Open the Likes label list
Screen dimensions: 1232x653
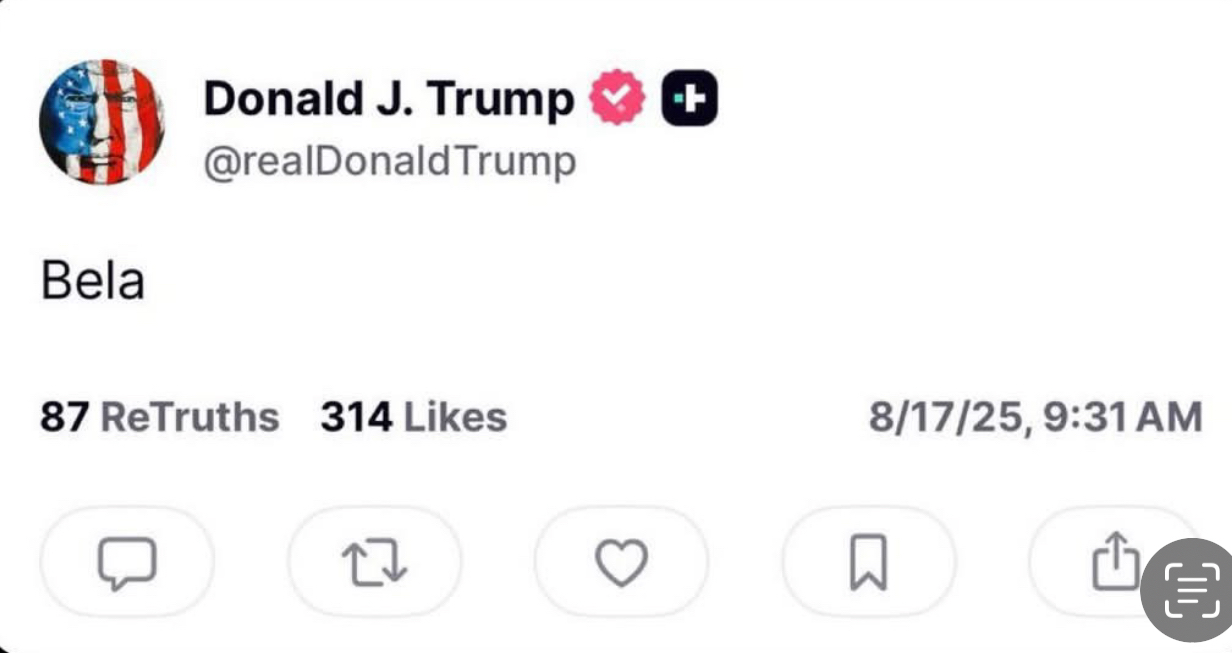coord(455,417)
